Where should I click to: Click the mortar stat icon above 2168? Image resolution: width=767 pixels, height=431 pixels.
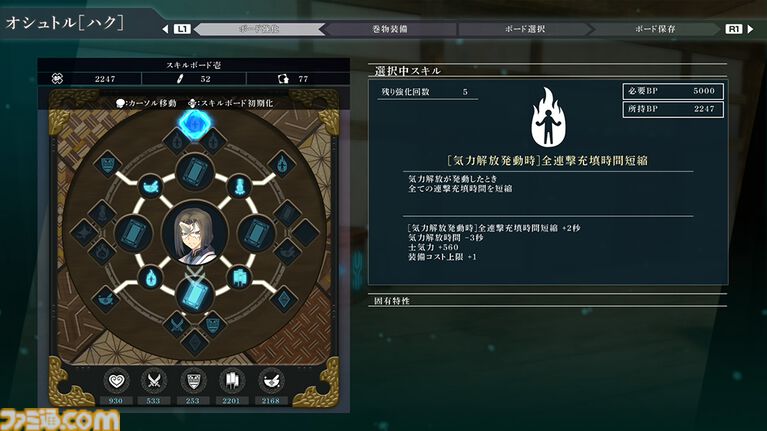click(x=271, y=381)
